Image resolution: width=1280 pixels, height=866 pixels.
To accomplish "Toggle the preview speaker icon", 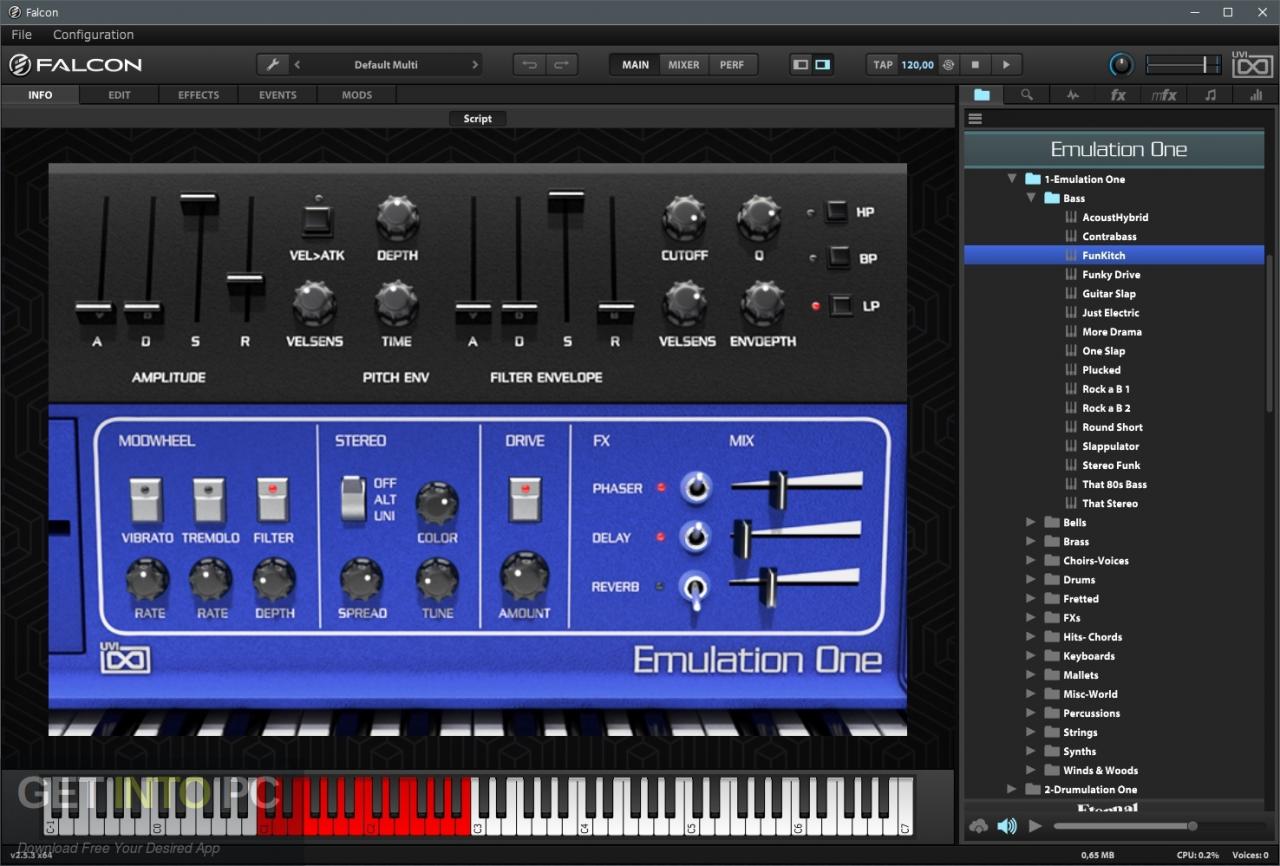I will point(1007,826).
